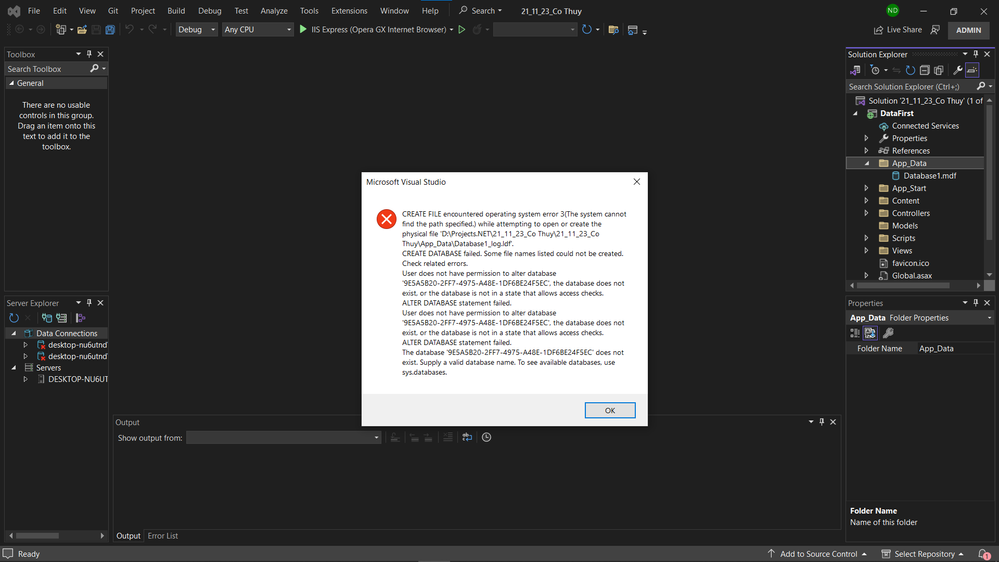Viewport: 999px width, 562px height.
Task: Click pending changes filter clock icon
Action: (x=875, y=70)
